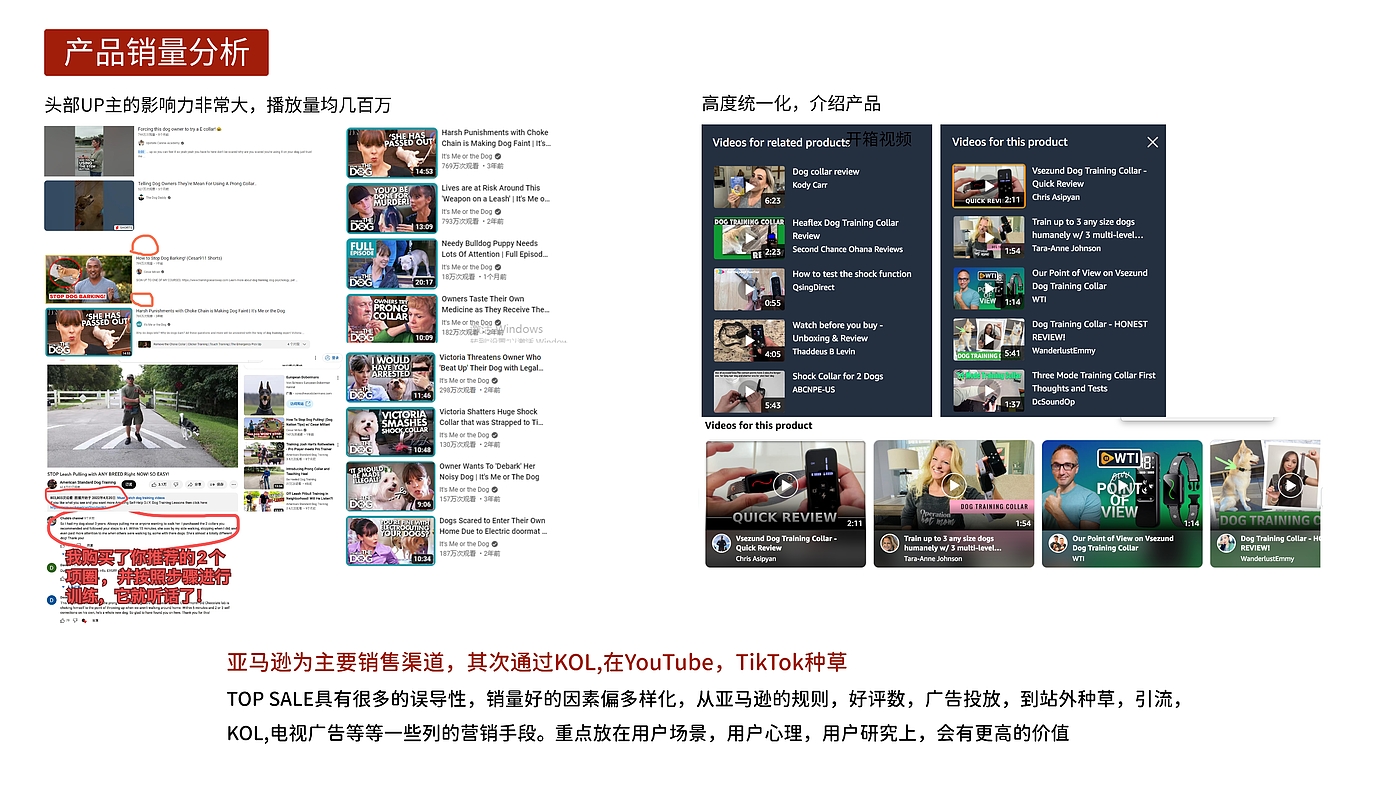Play the 'Dog collar review' video thumbnail
The image size is (1400, 788).
click(749, 186)
